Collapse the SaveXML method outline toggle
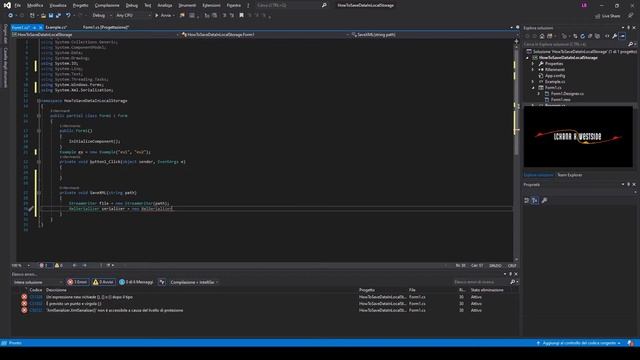640x360 pixels. tap(39, 193)
